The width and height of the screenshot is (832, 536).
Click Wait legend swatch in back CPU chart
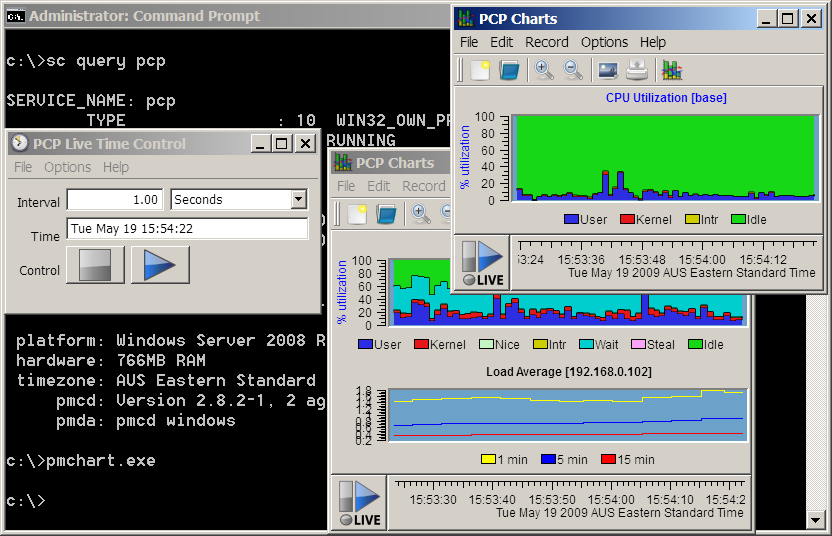coord(586,344)
